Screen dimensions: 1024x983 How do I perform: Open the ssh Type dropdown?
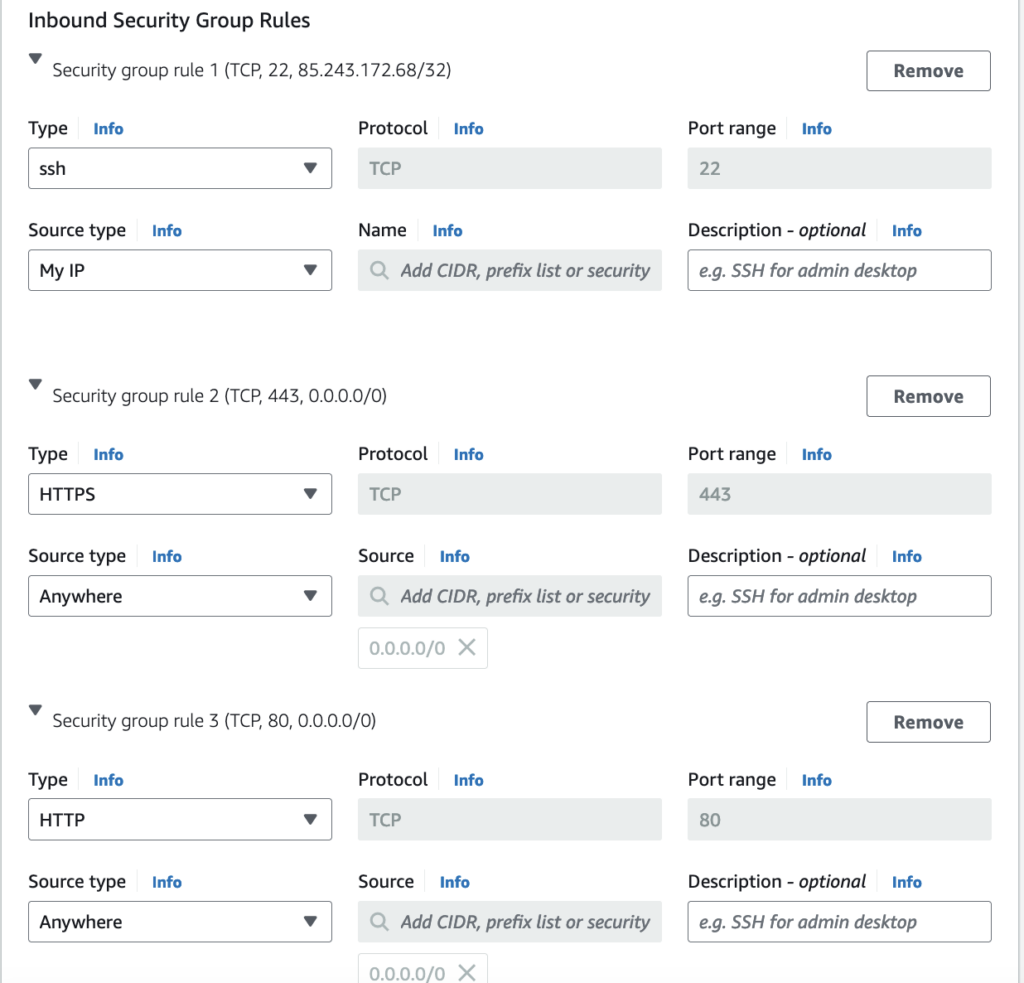pos(180,168)
